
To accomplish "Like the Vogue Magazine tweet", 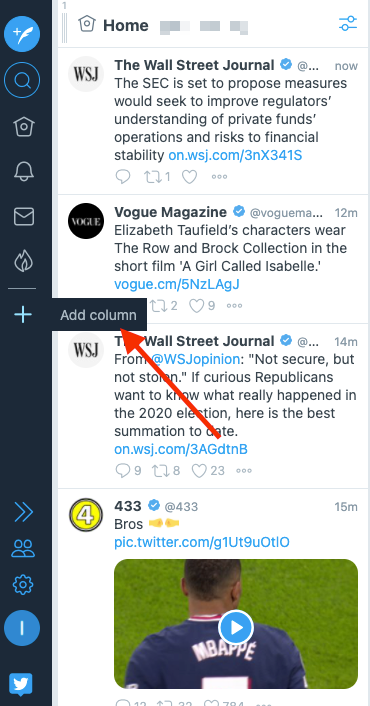I will tap(197, 306).
